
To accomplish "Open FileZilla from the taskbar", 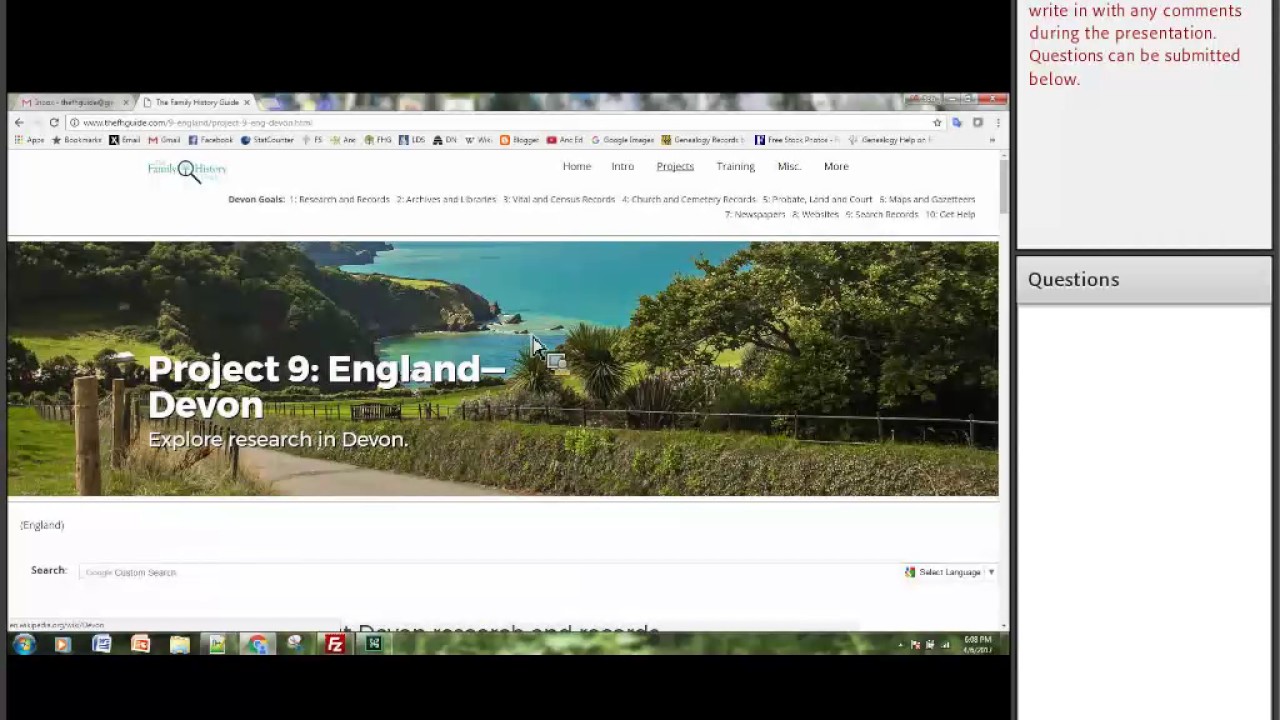I will [x=335, y=644].
